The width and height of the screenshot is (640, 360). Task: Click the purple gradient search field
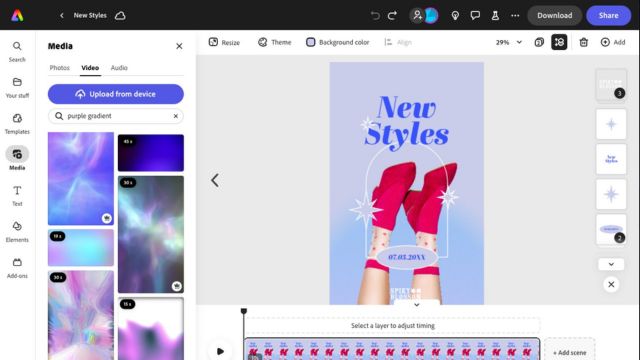click(116, 116)
